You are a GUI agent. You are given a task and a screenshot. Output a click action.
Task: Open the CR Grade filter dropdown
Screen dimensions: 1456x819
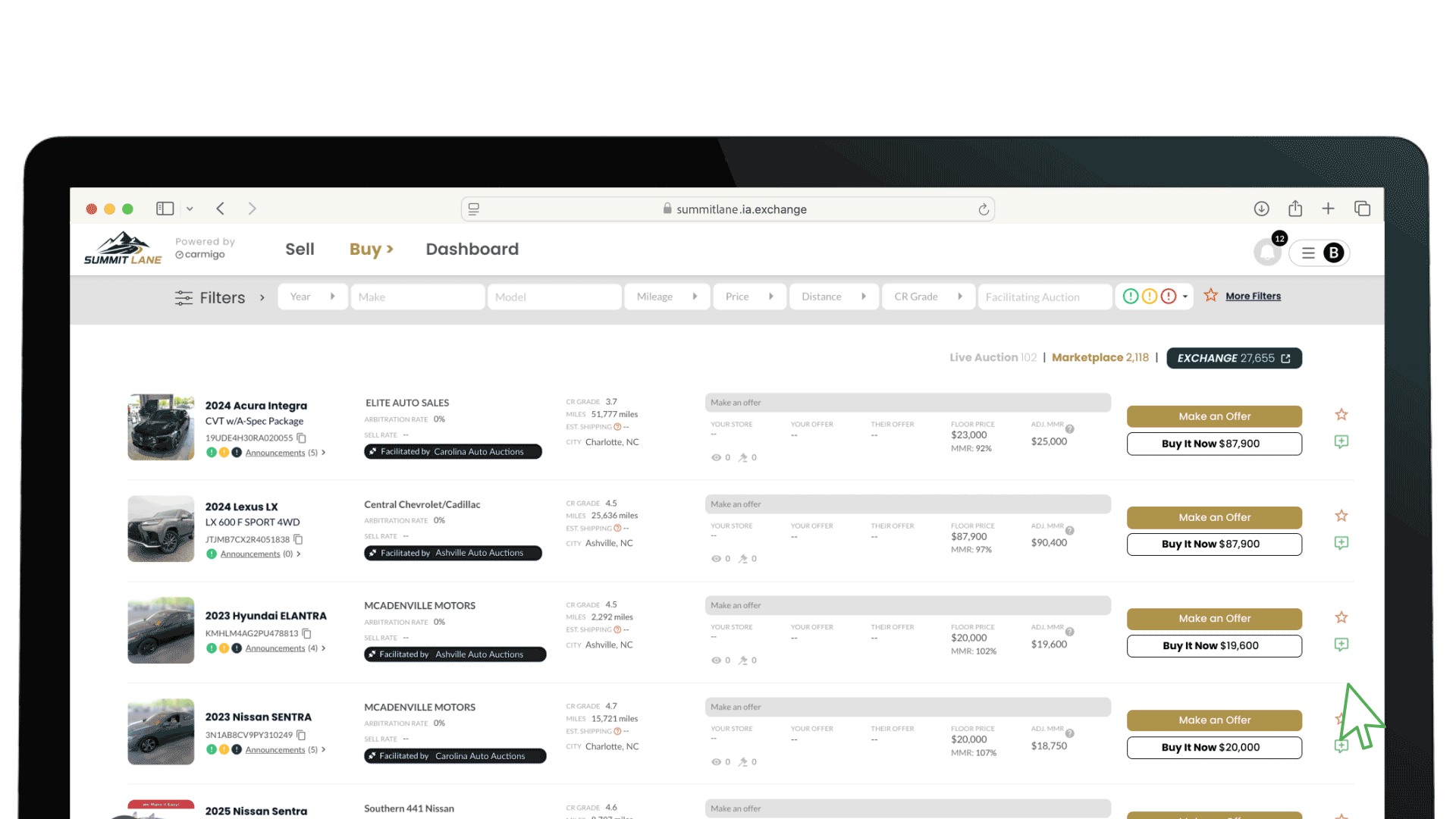pyautogui.click(x=927, y=297)
